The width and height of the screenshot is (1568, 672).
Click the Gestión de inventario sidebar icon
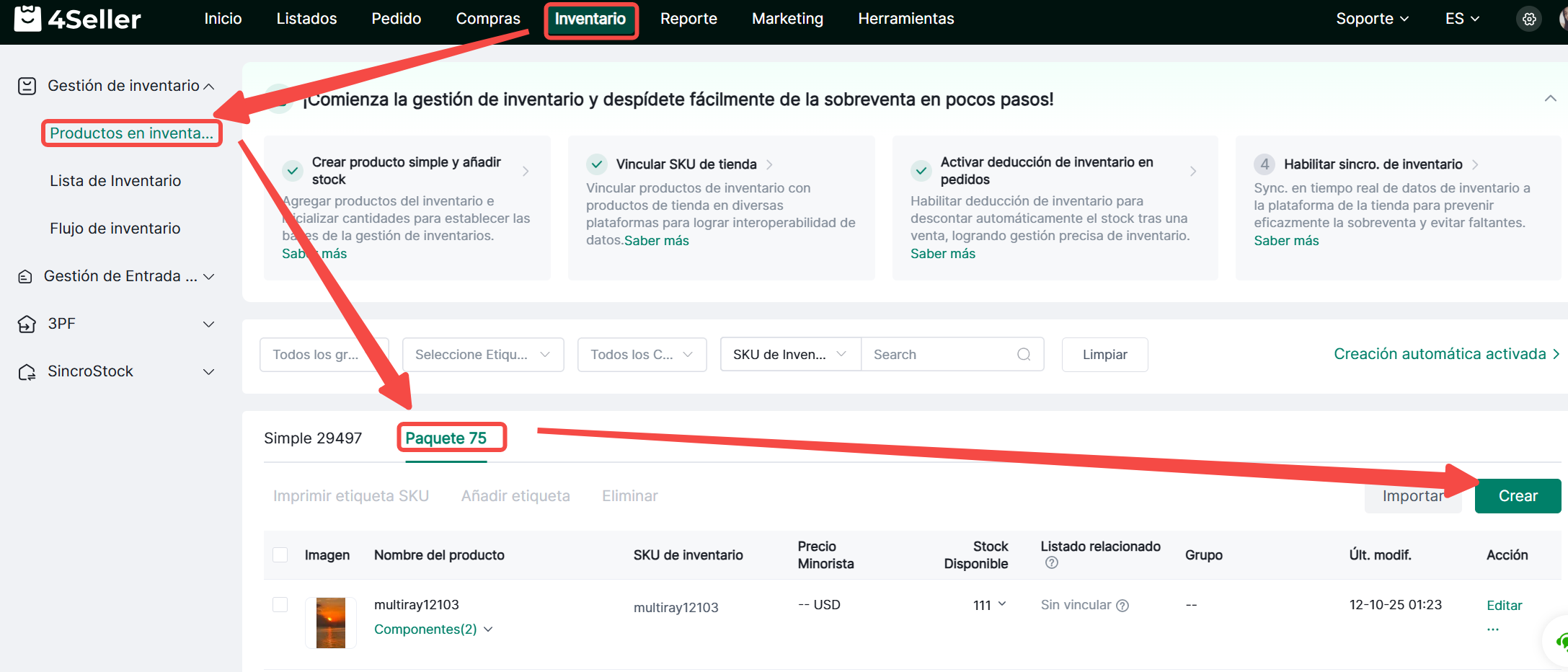click(27, 87)
